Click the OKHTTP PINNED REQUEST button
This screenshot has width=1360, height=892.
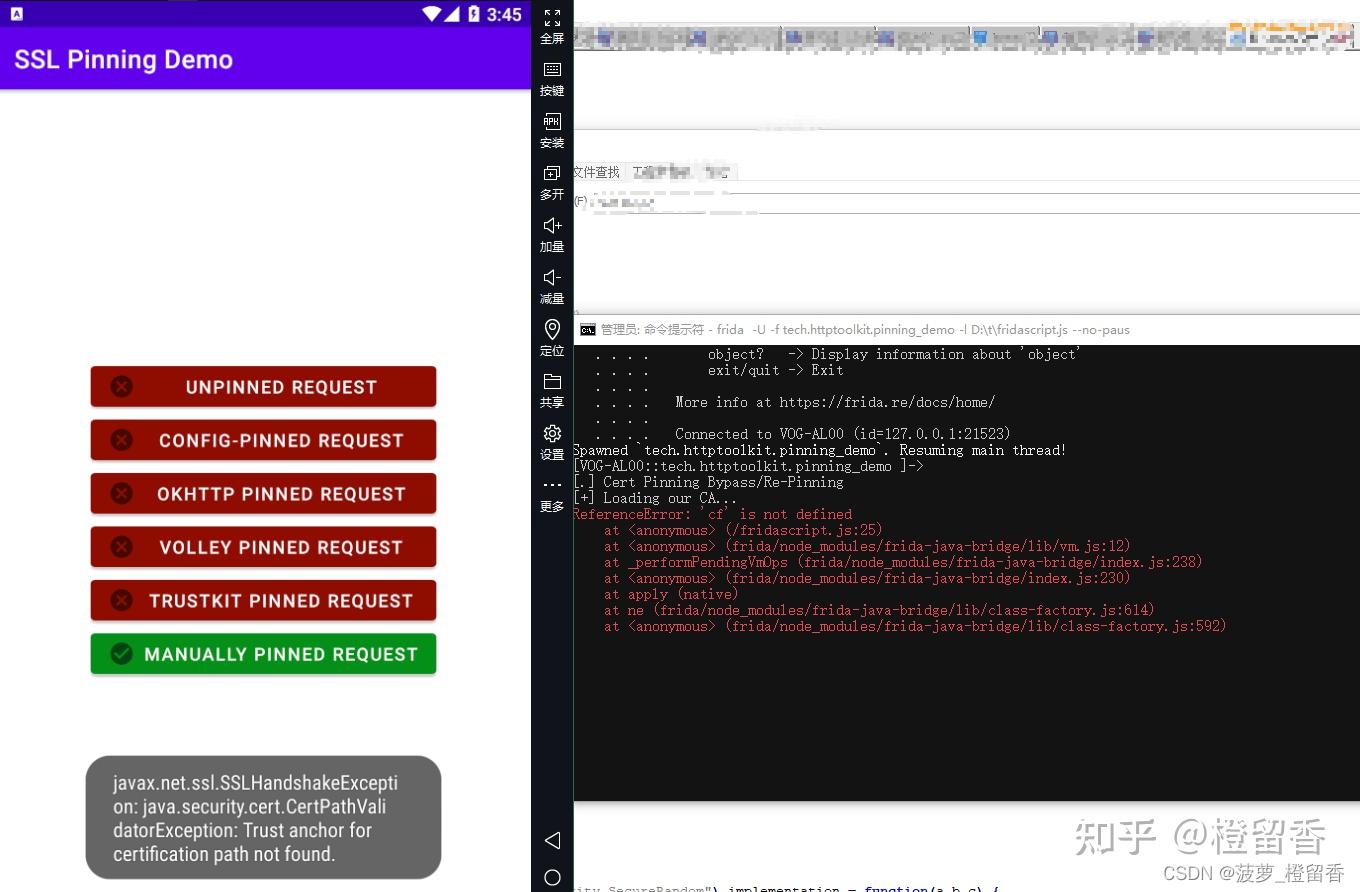point(263,493)
